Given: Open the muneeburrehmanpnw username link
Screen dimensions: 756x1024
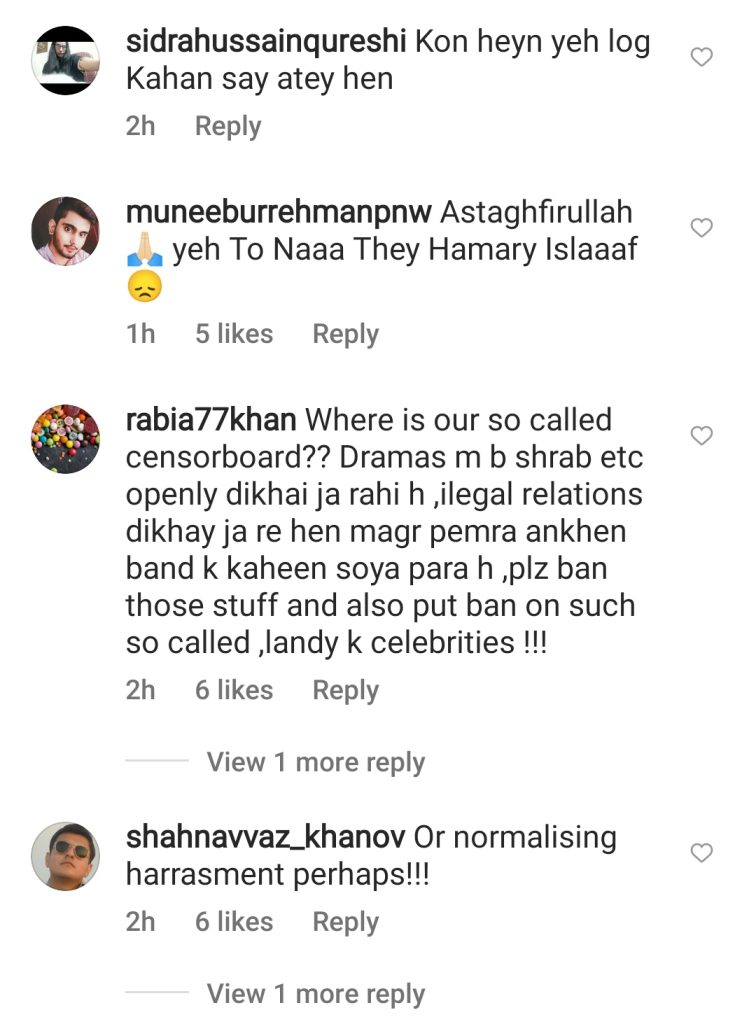Looking at the screenshot, I should tap(279, 213).
